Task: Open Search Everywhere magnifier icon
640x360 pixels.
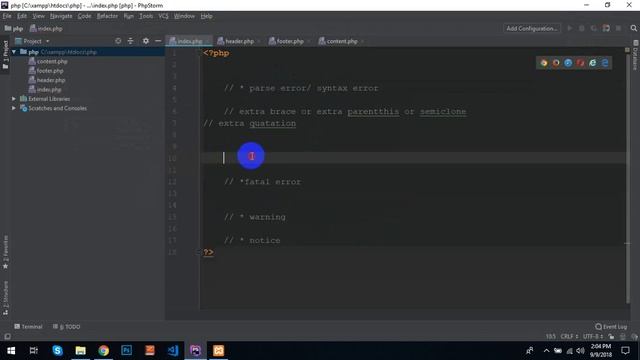Action: pos(633,28)
